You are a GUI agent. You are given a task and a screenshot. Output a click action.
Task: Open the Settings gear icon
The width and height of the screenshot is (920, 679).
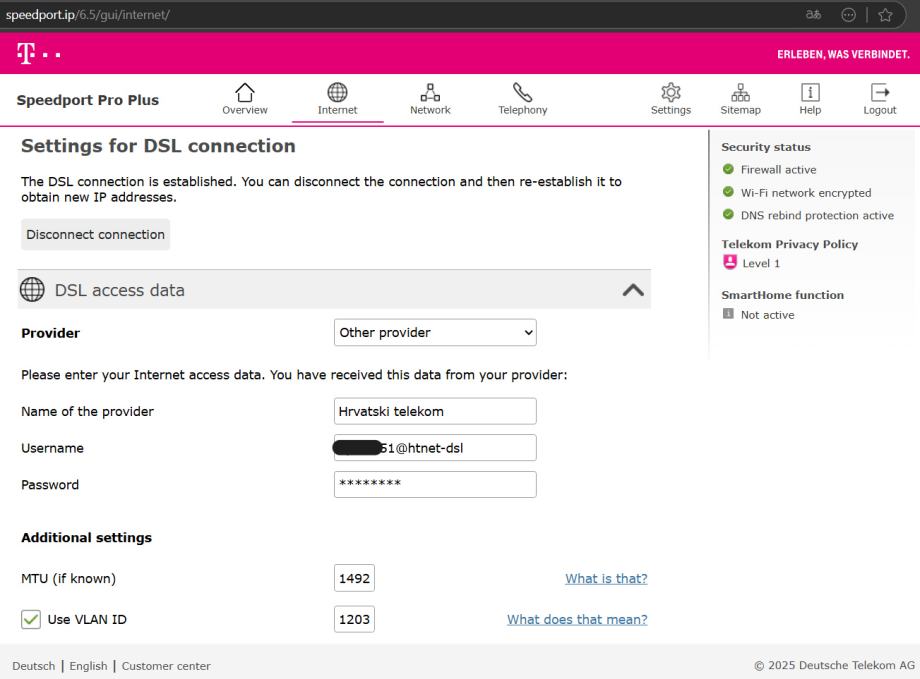tap(670, 93)
